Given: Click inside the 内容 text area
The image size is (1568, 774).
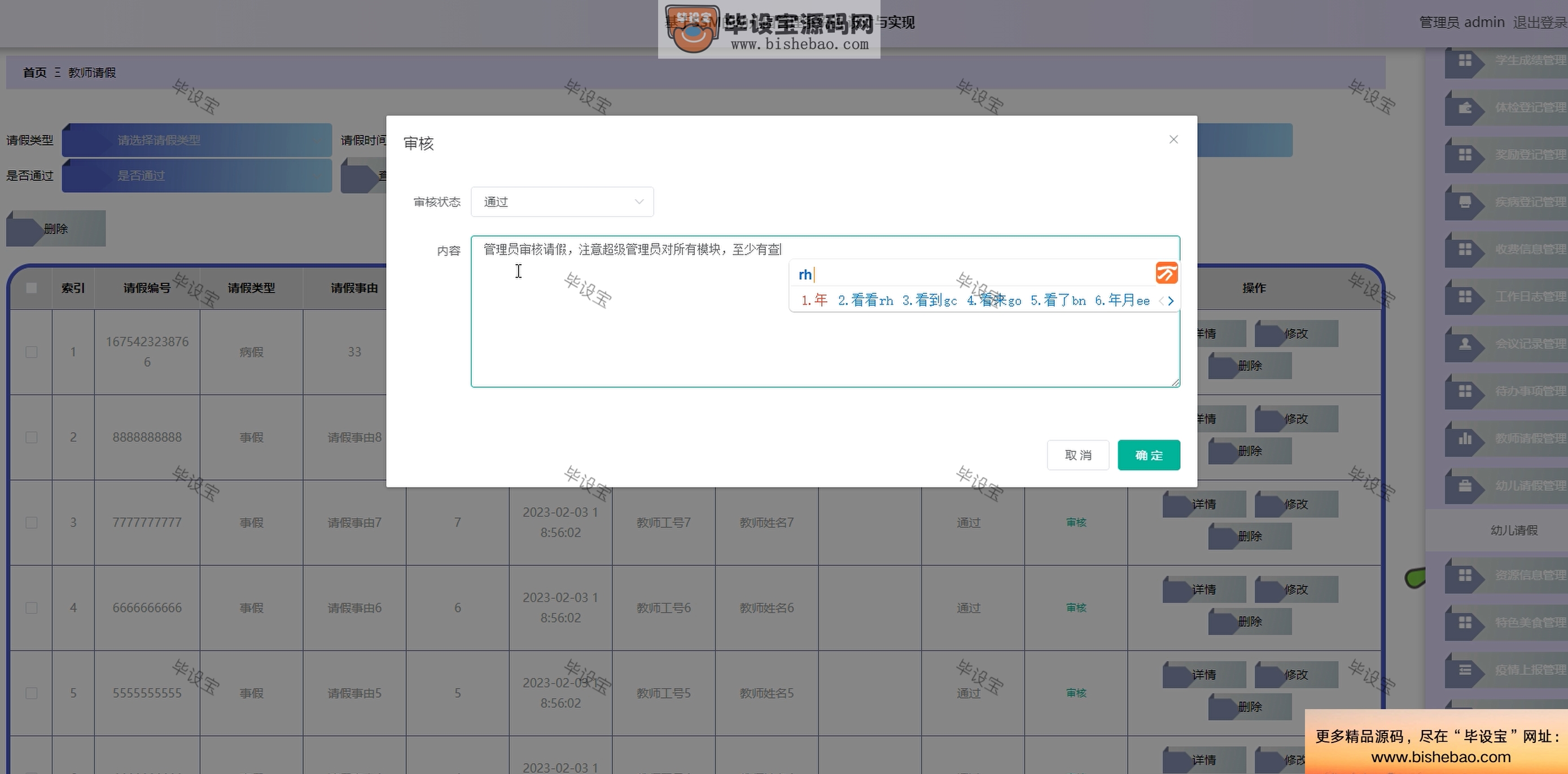Looking at the screenshot, I should [x=825, y=311].
